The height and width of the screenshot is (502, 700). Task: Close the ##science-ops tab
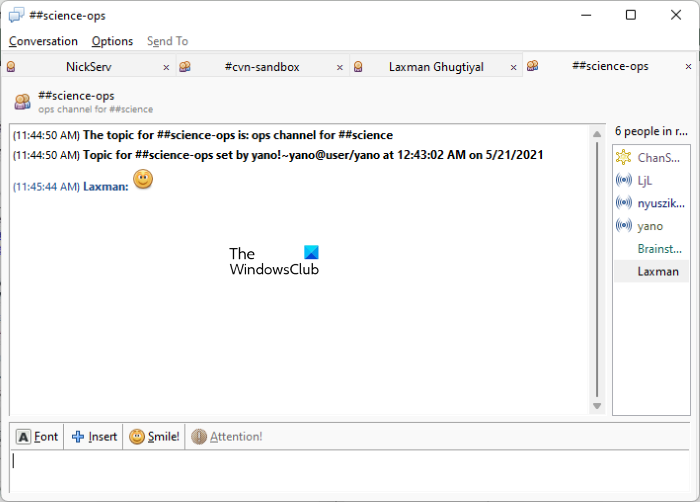point(688,67)
